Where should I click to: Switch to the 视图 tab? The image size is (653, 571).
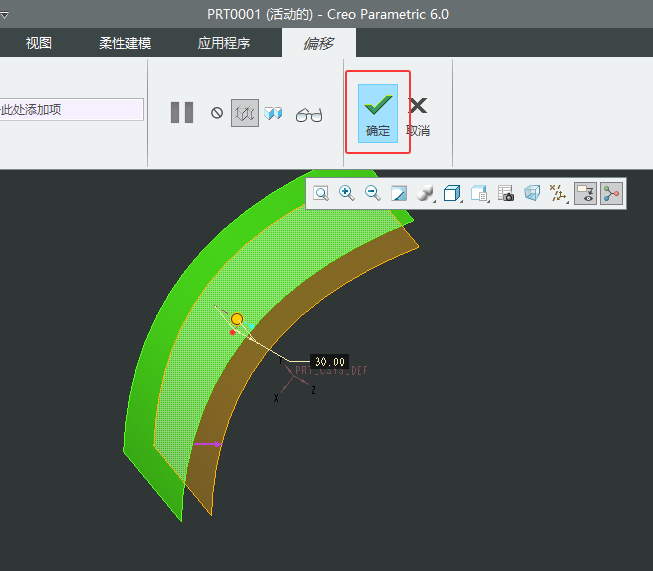click(39, 43)
